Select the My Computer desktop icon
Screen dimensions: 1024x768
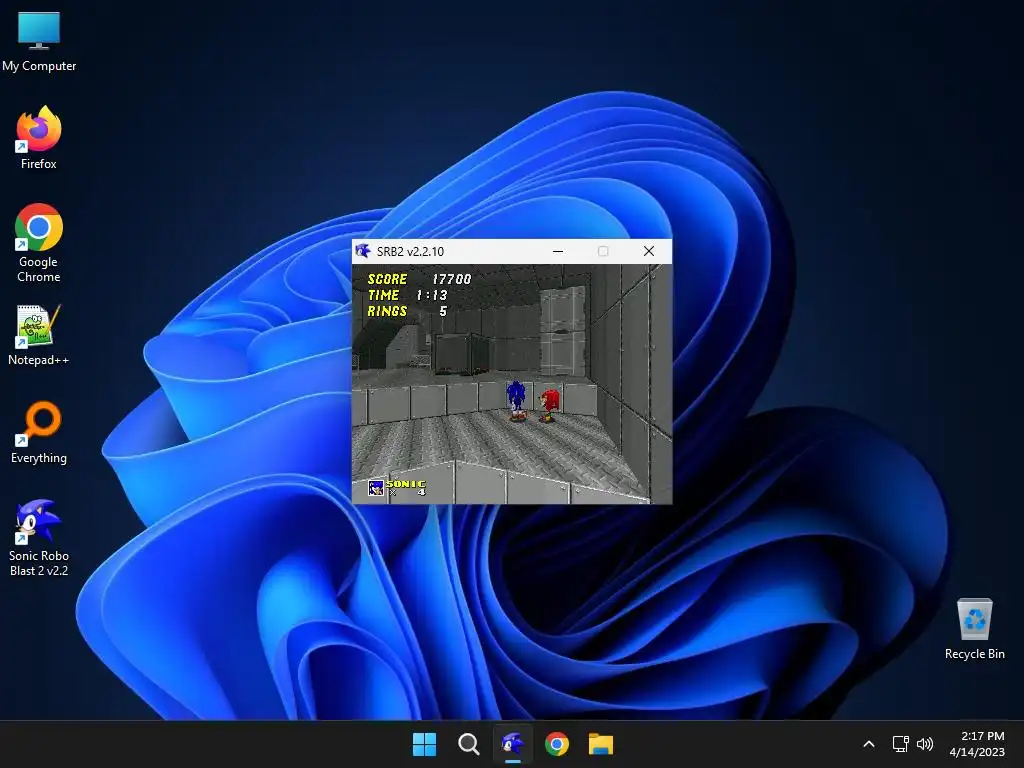(39, 41)
